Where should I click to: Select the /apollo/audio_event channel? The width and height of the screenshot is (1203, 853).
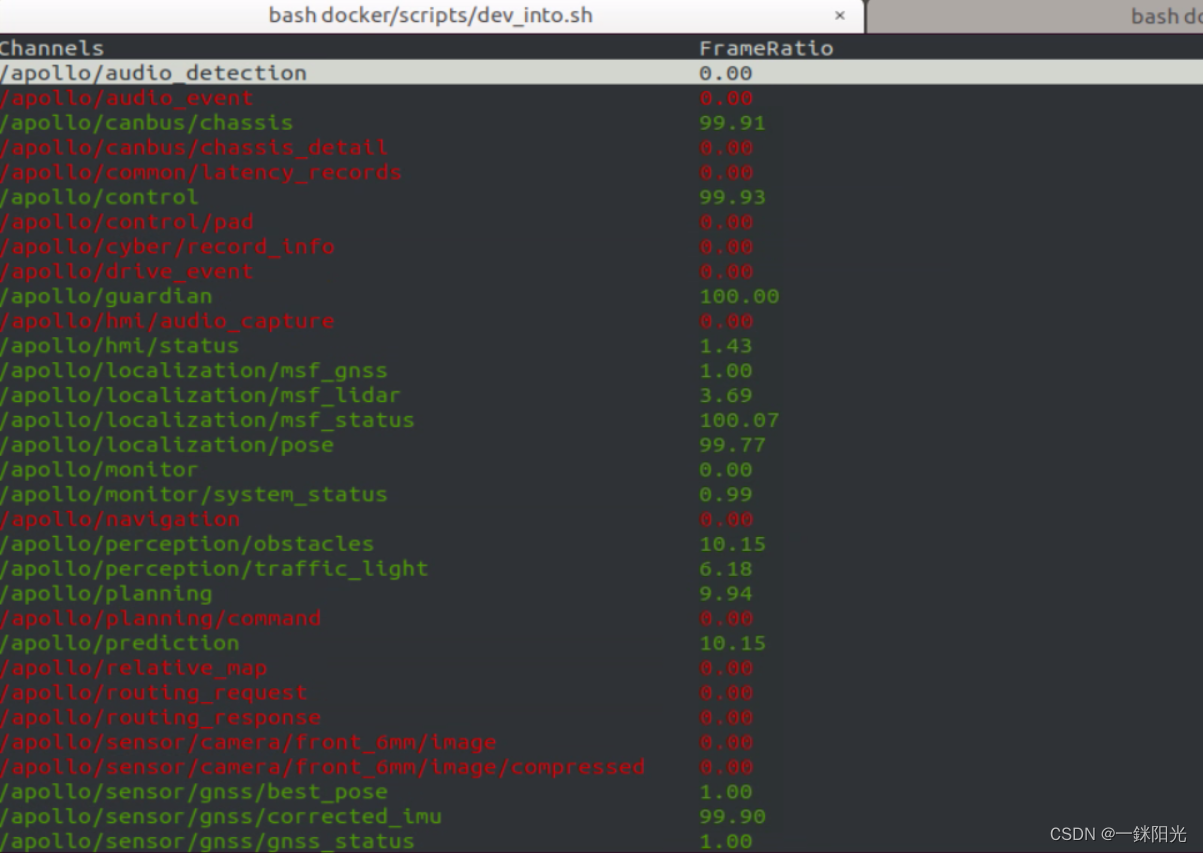pyautogui.click(x=127, y=98)
